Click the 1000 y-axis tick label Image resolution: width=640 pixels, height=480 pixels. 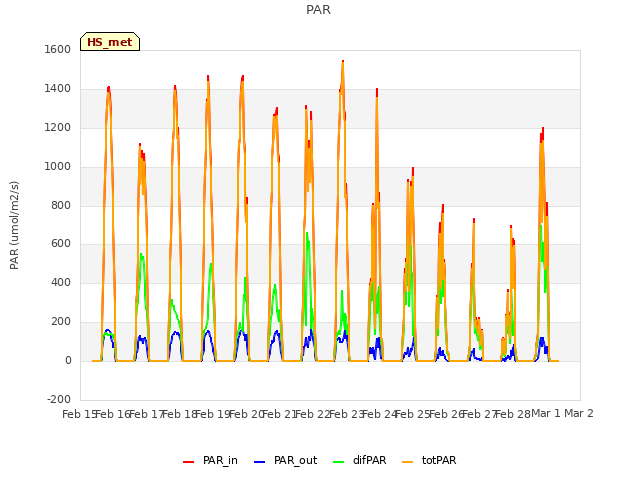58,167
